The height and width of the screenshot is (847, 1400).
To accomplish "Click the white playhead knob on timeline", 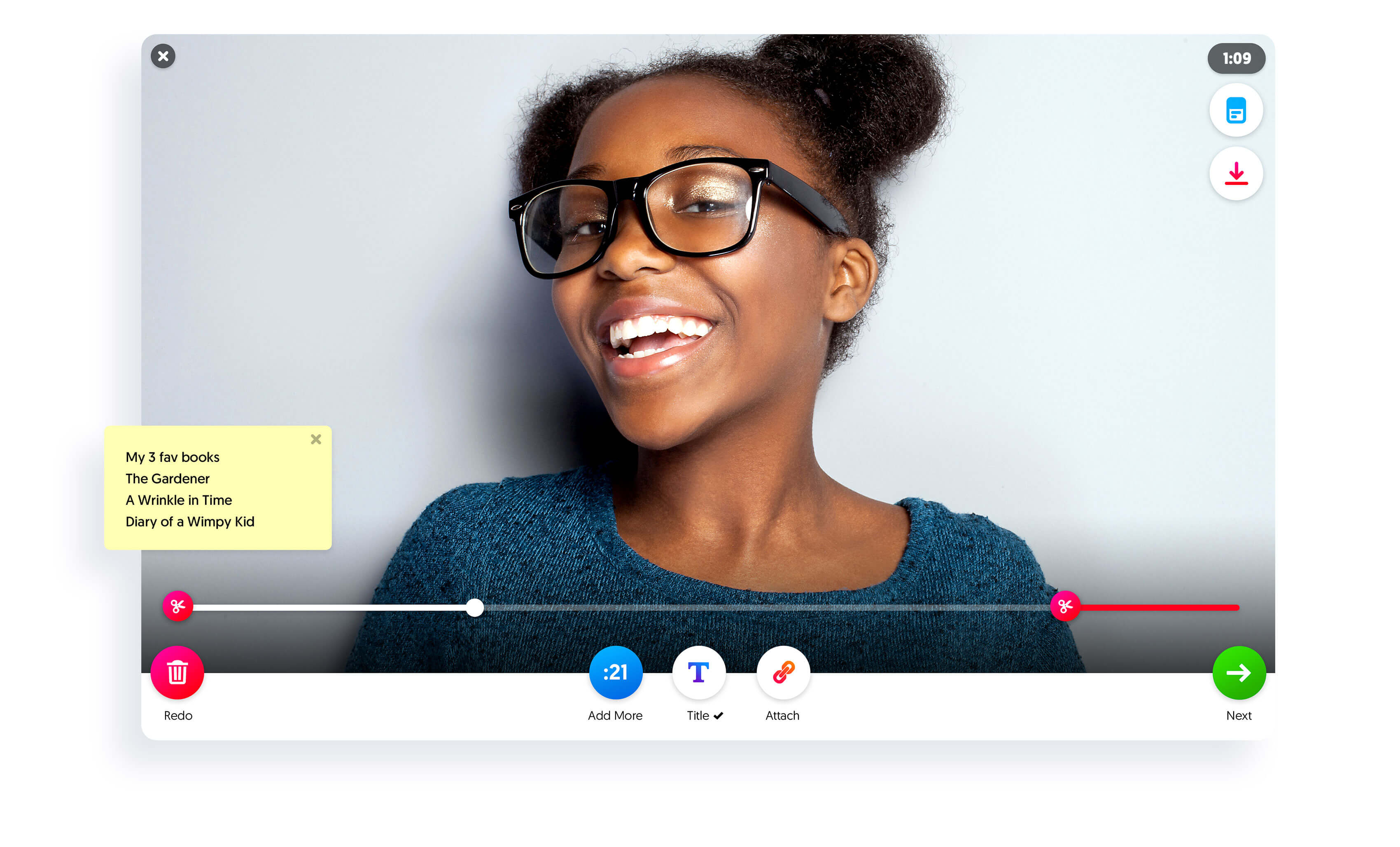I will tap(475, 608).
